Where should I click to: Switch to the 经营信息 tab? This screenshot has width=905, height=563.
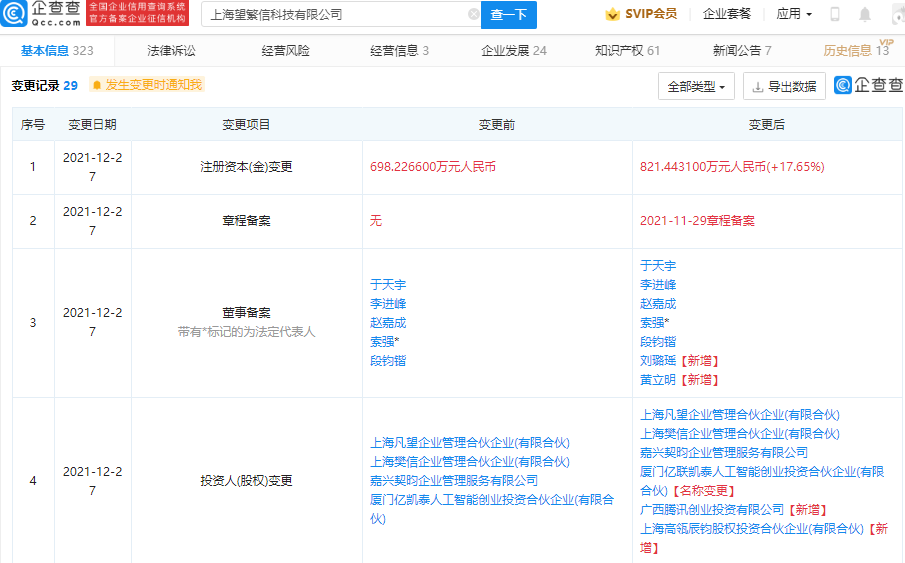399,51
